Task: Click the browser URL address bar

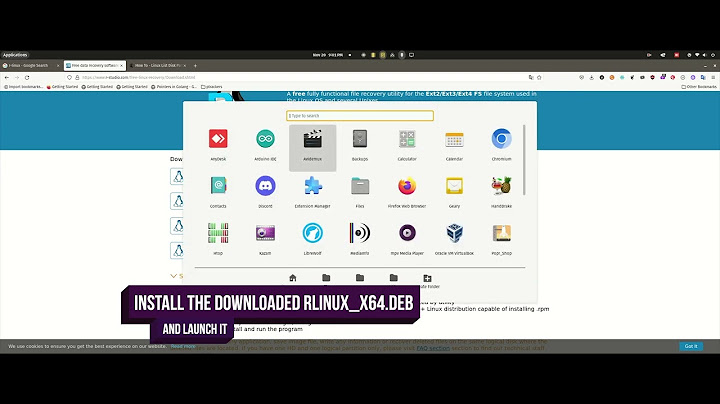Action: (303, 78)
